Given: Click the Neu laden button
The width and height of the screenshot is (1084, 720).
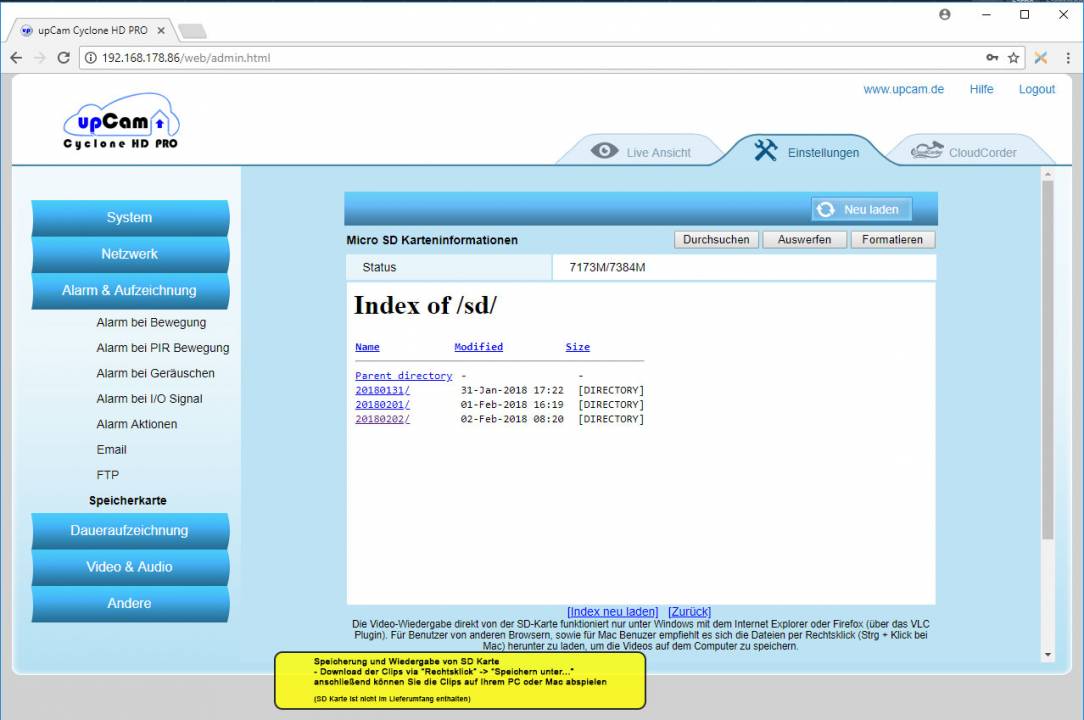Looking at the screenshot, I should (861, 210).
